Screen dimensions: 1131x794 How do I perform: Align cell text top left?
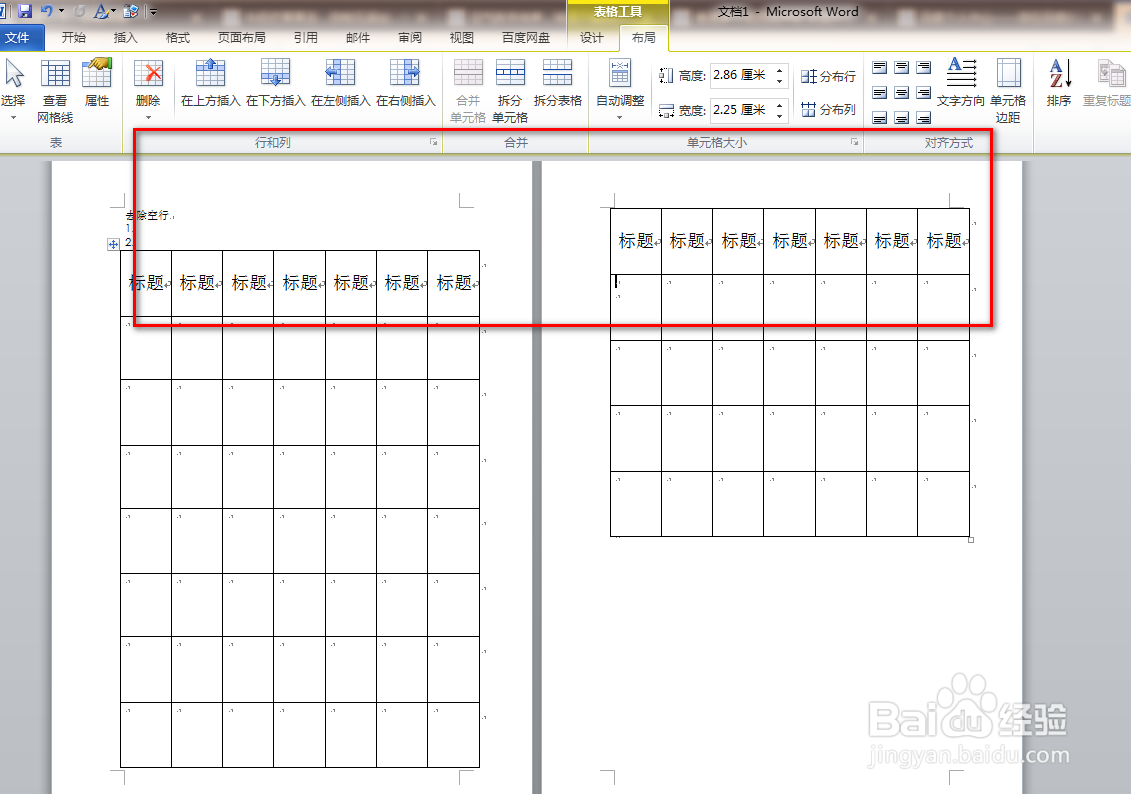coord(879,68)
